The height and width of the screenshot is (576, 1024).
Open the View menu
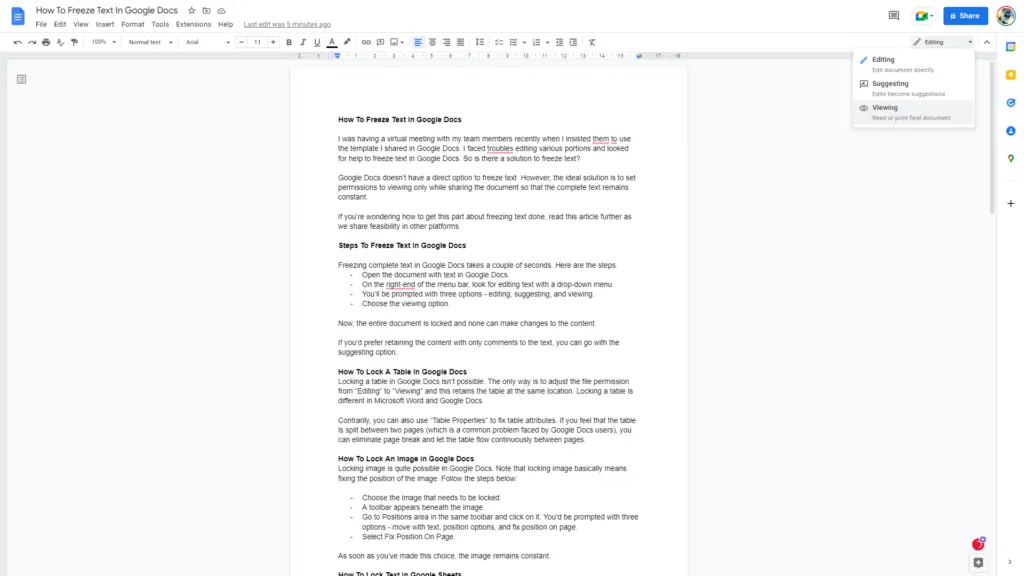pyautogui.click(x=81, y=24)
